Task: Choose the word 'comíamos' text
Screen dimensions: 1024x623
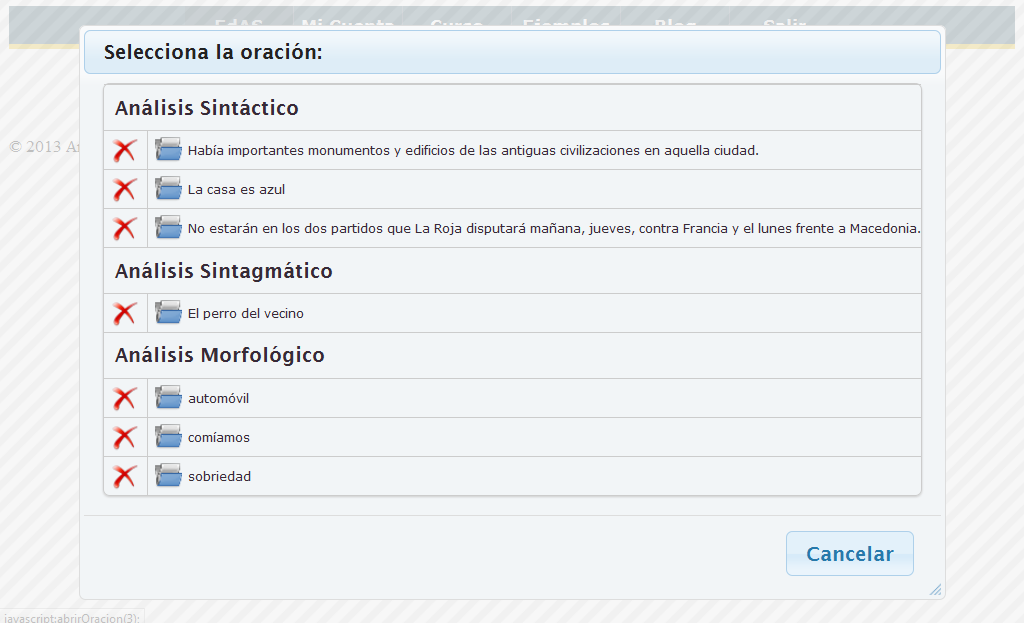Action: 218,438
